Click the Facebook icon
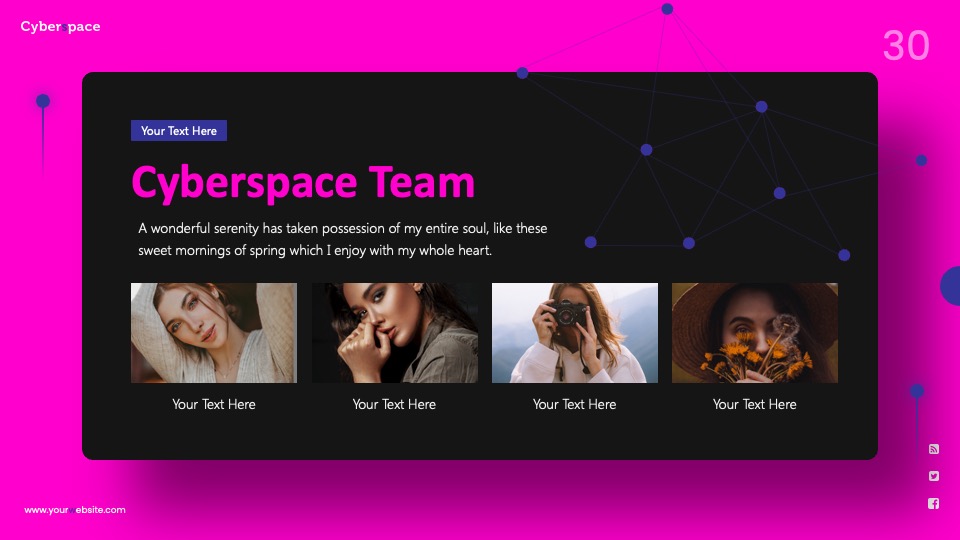The image size is (960, 540). [933, 503]
